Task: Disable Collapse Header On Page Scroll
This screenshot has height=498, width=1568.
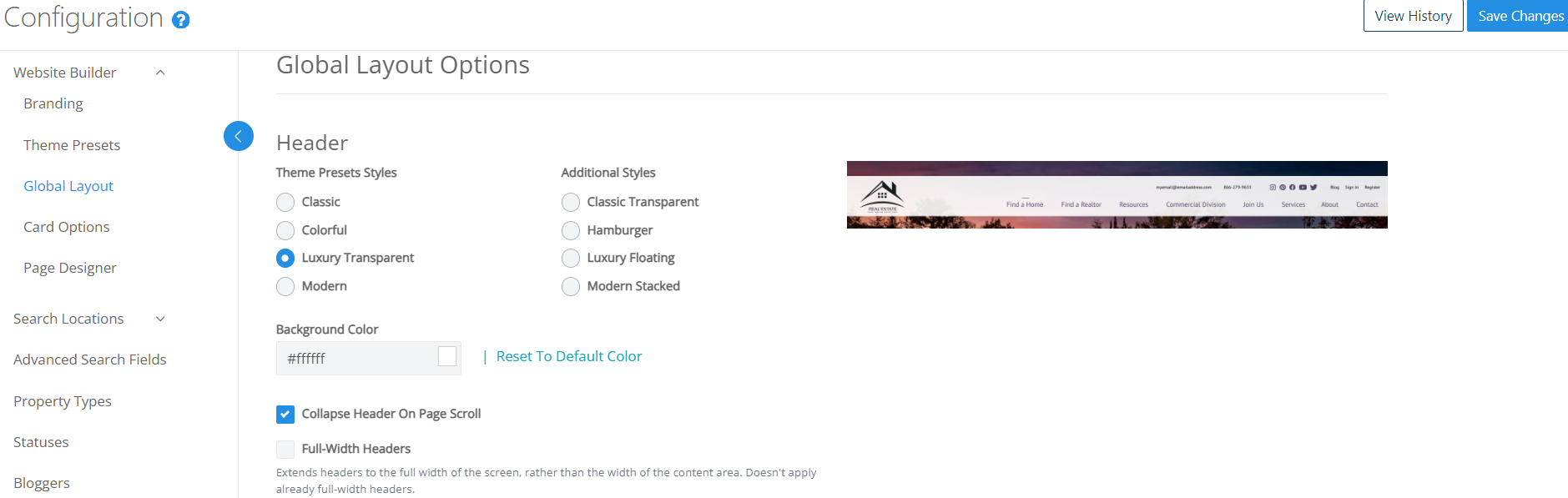Action: coord(285,414)
